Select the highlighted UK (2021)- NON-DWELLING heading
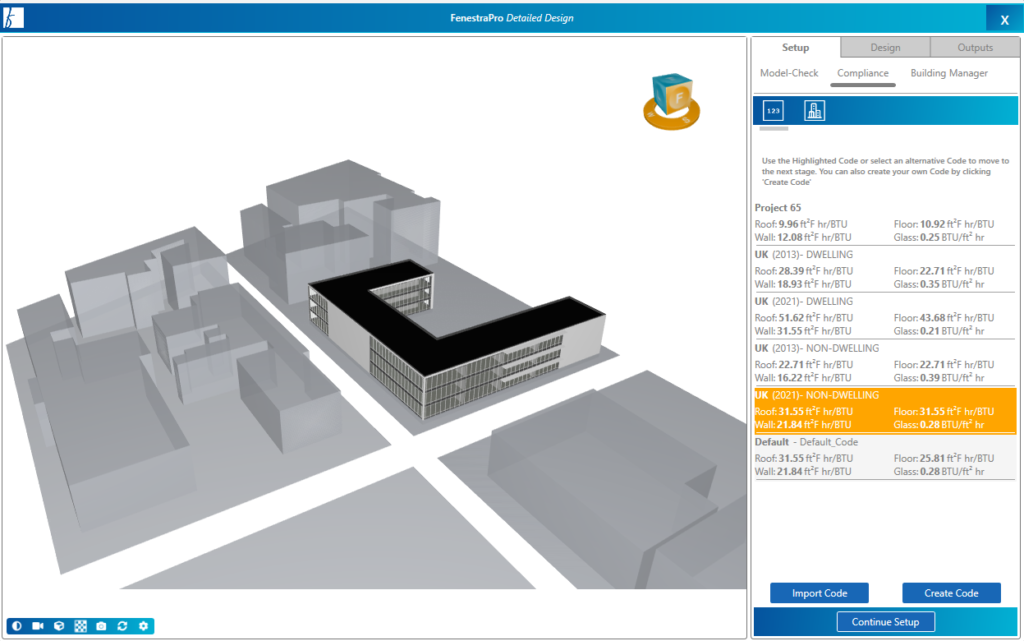1024x641 pixels. coord(817,396)
